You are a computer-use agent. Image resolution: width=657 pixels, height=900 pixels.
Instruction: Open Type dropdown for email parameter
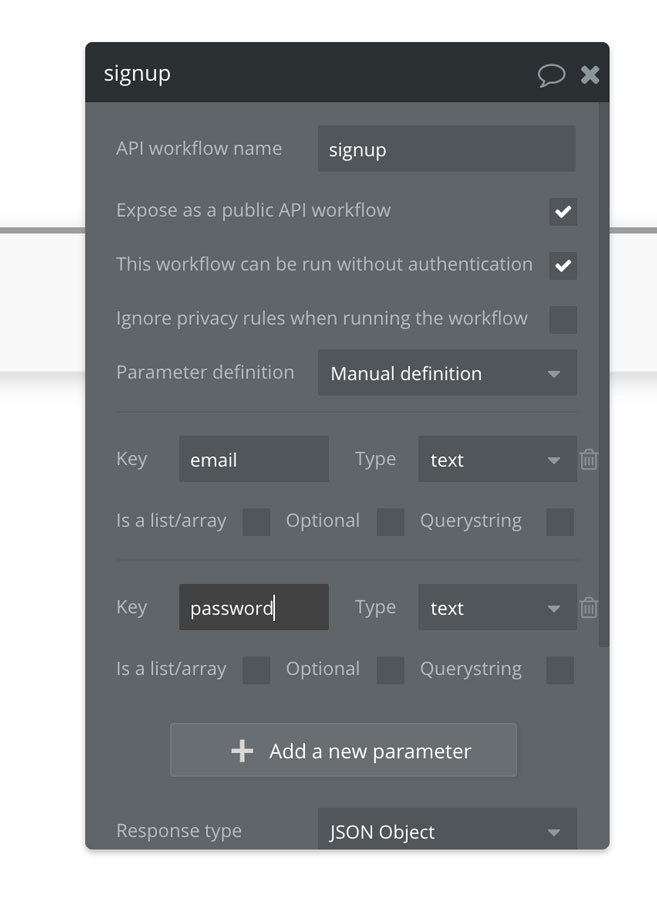[496, 460]
